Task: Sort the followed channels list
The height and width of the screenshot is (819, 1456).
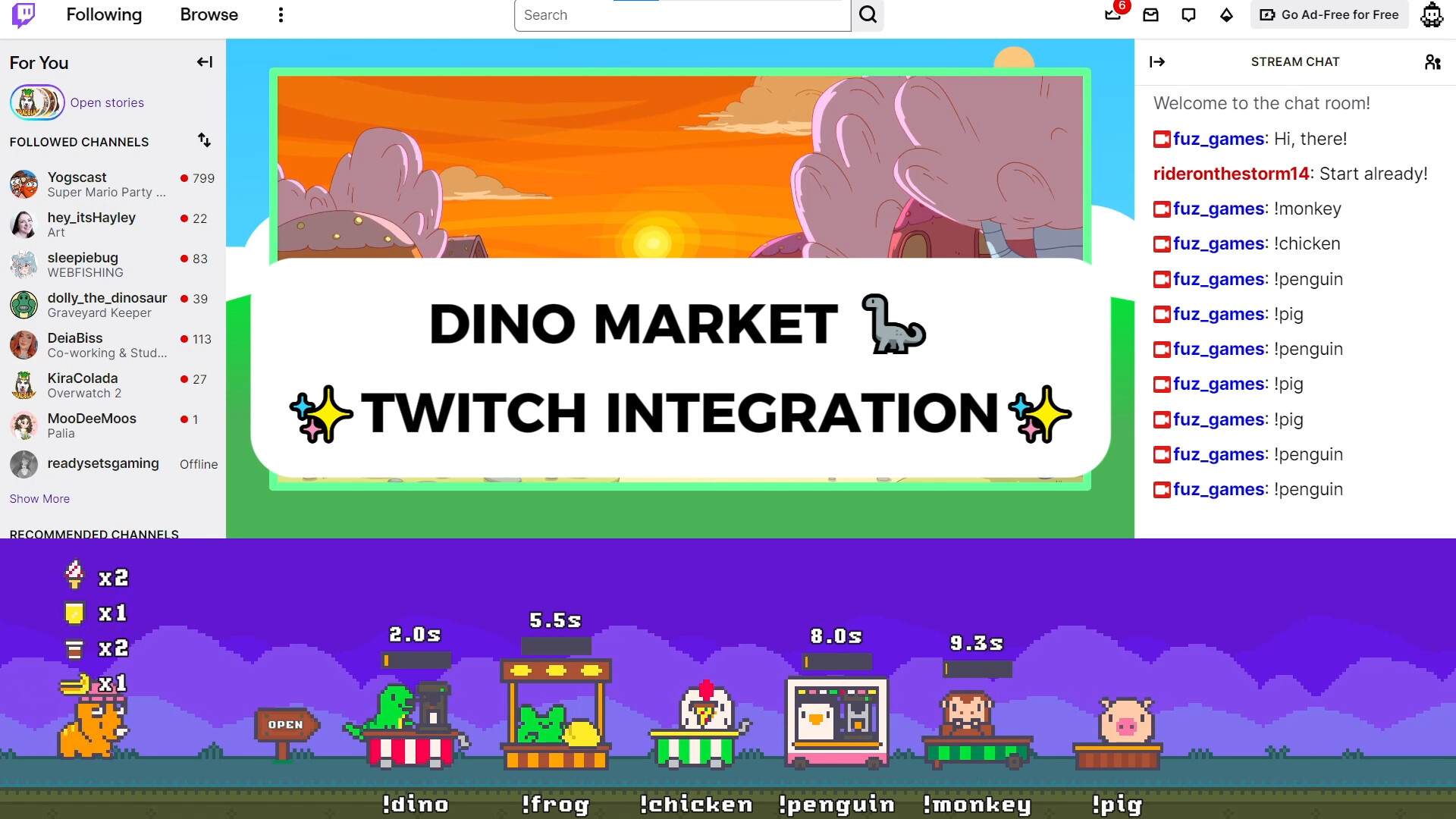Action: tap(204, 140)
